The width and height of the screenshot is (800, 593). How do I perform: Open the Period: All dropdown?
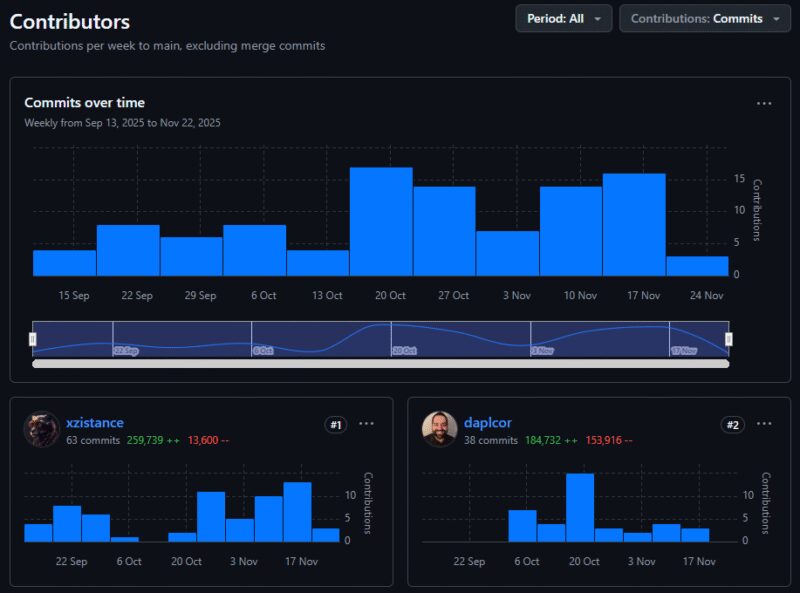(563, 18)
